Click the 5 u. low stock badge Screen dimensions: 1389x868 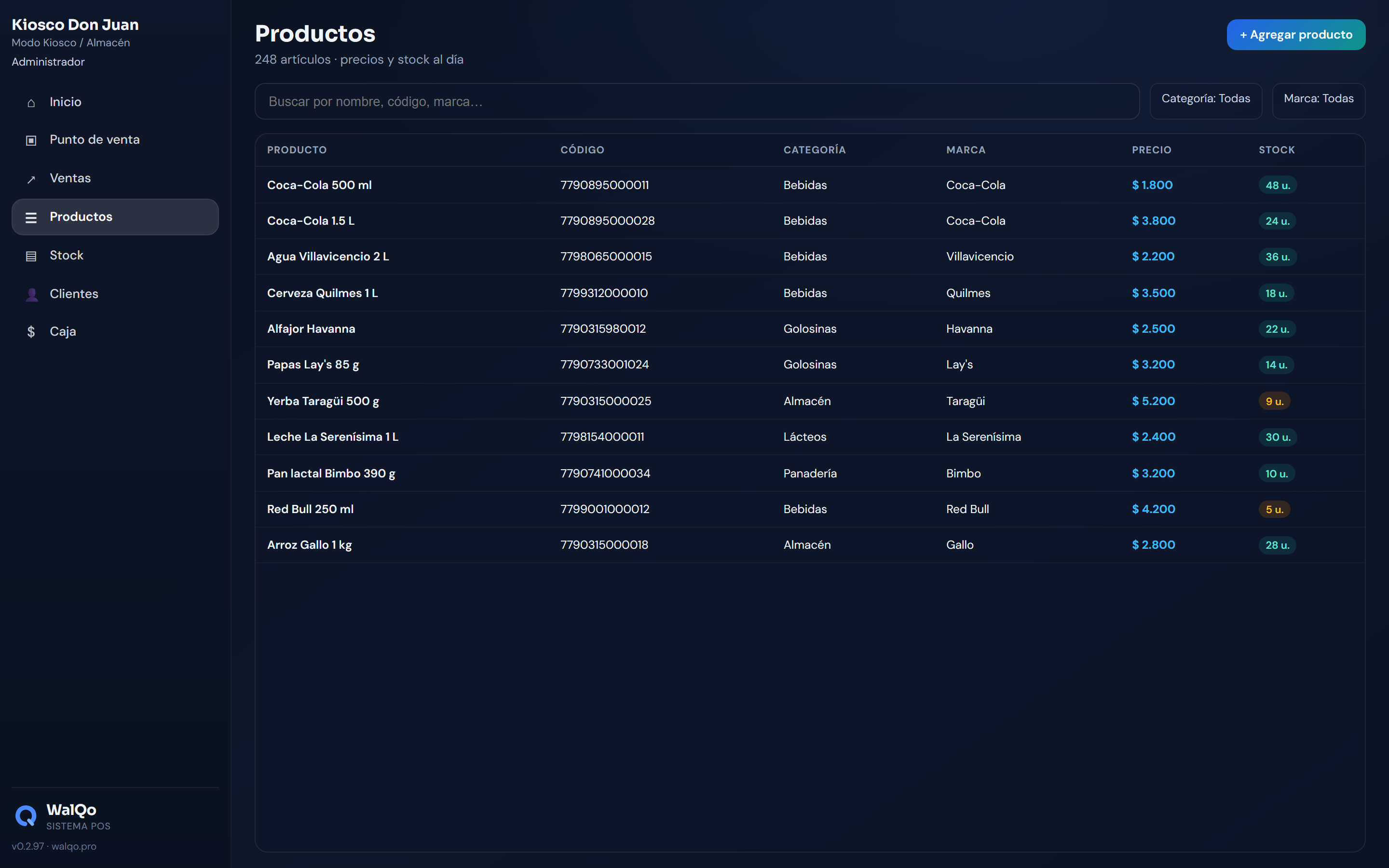click(x=1274, y=509)
